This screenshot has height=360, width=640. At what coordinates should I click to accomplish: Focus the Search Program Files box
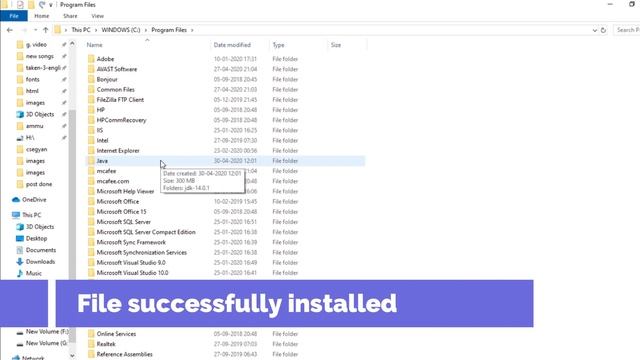[627, 30]
